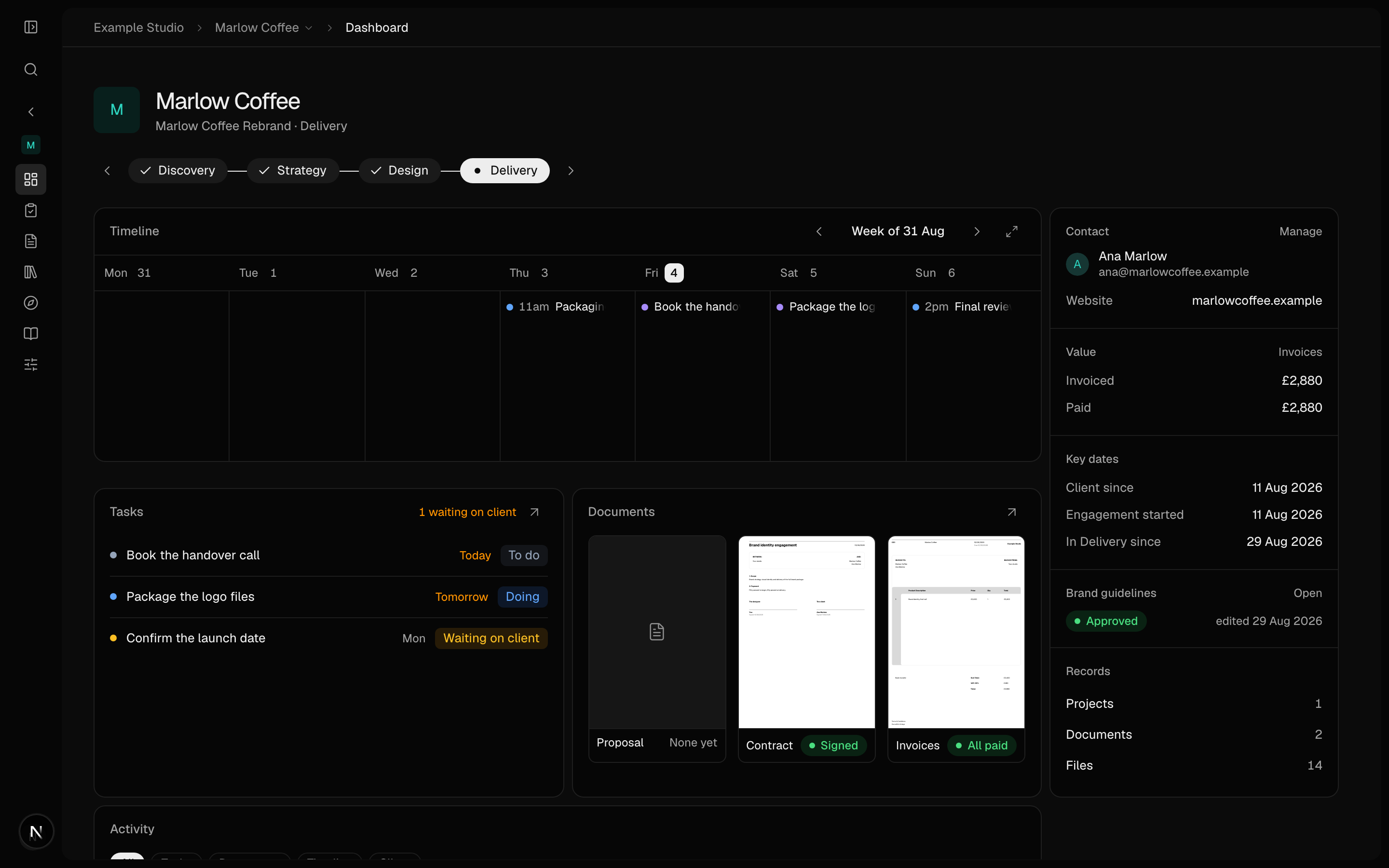The image size is (1389, 868).
Task: Expand the Timeline to full view
Action: [1012, 231]
